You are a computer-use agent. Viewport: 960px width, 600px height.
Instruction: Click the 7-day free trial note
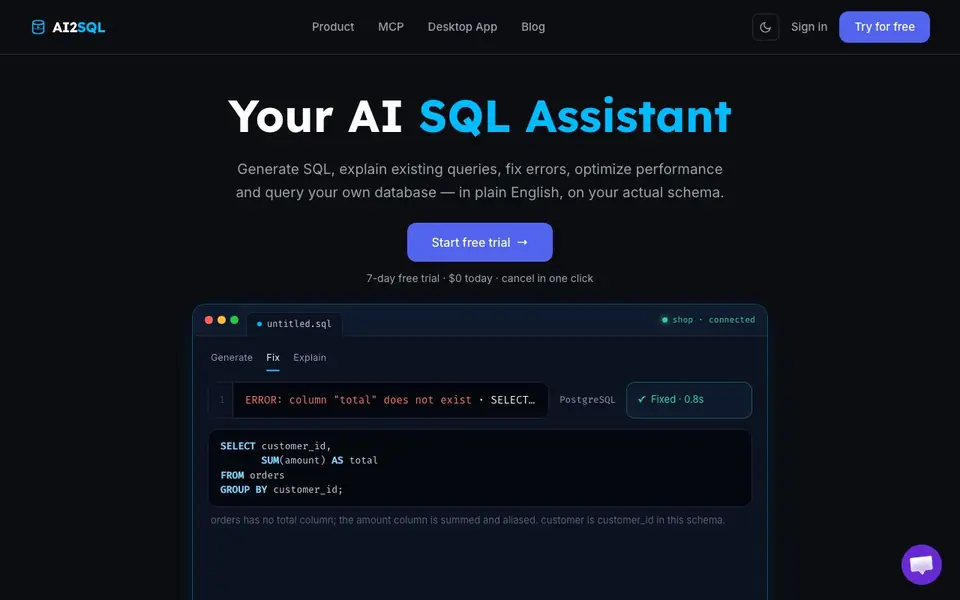pos(479,279)
